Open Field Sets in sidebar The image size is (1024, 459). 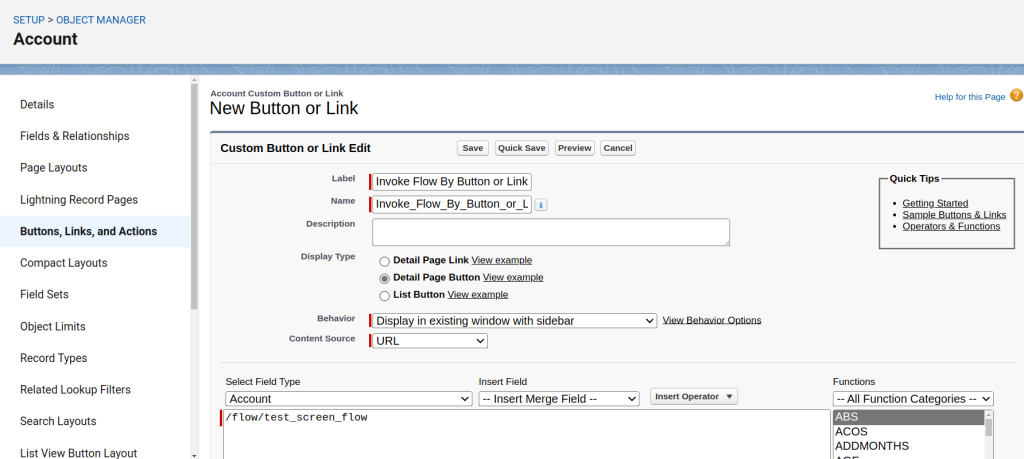(x=44, y=294)
